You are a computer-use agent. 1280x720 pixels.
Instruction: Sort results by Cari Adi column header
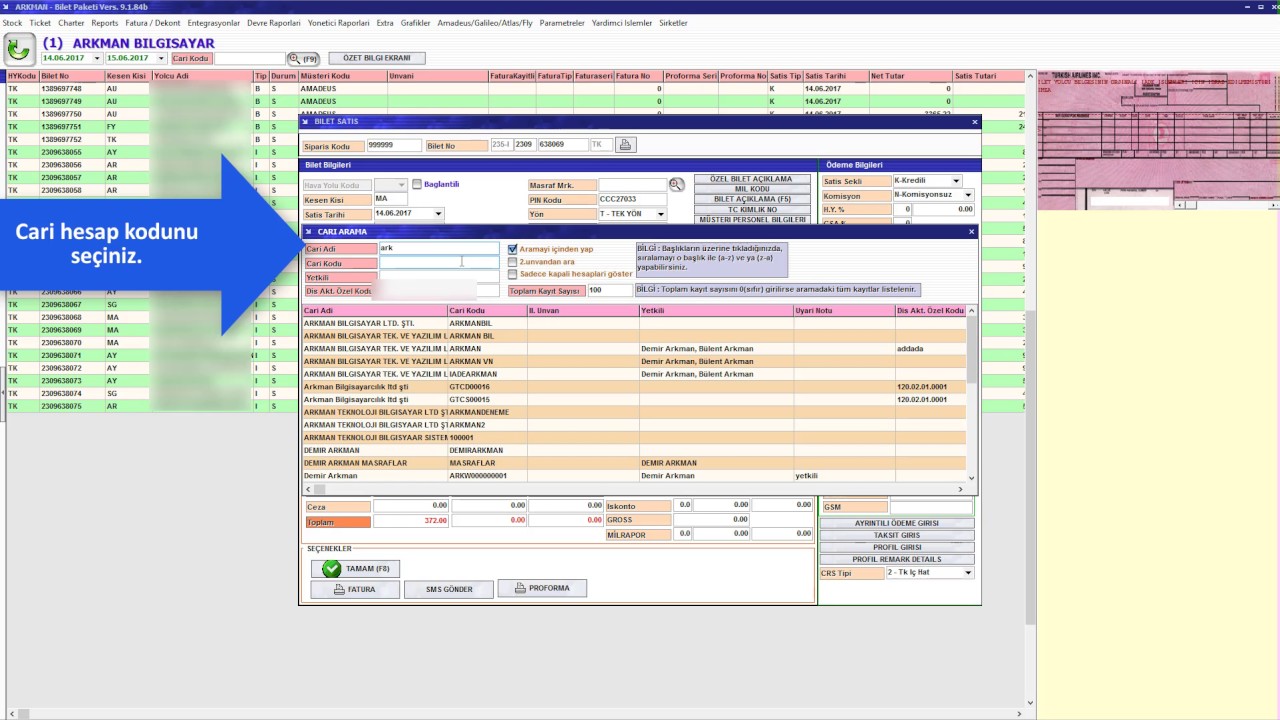point(374,311)
